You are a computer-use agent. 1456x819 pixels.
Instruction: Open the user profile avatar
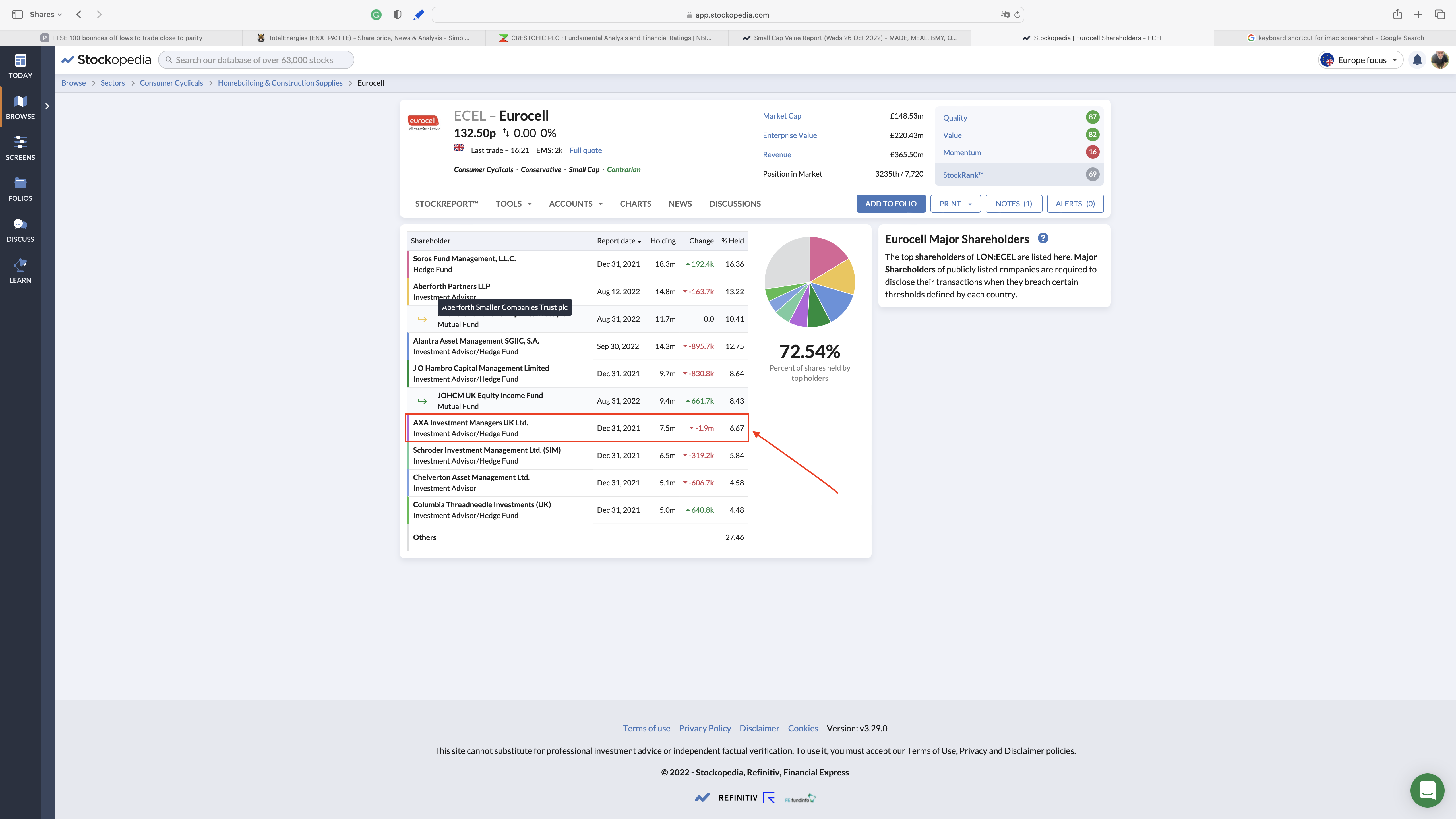(1440, 60)
